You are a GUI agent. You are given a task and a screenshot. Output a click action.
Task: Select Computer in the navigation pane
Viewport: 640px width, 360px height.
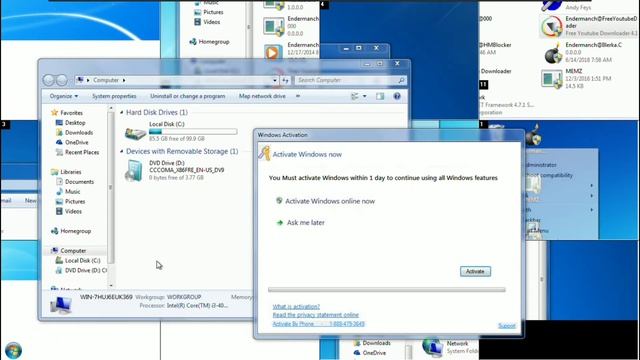pos(73,251)
